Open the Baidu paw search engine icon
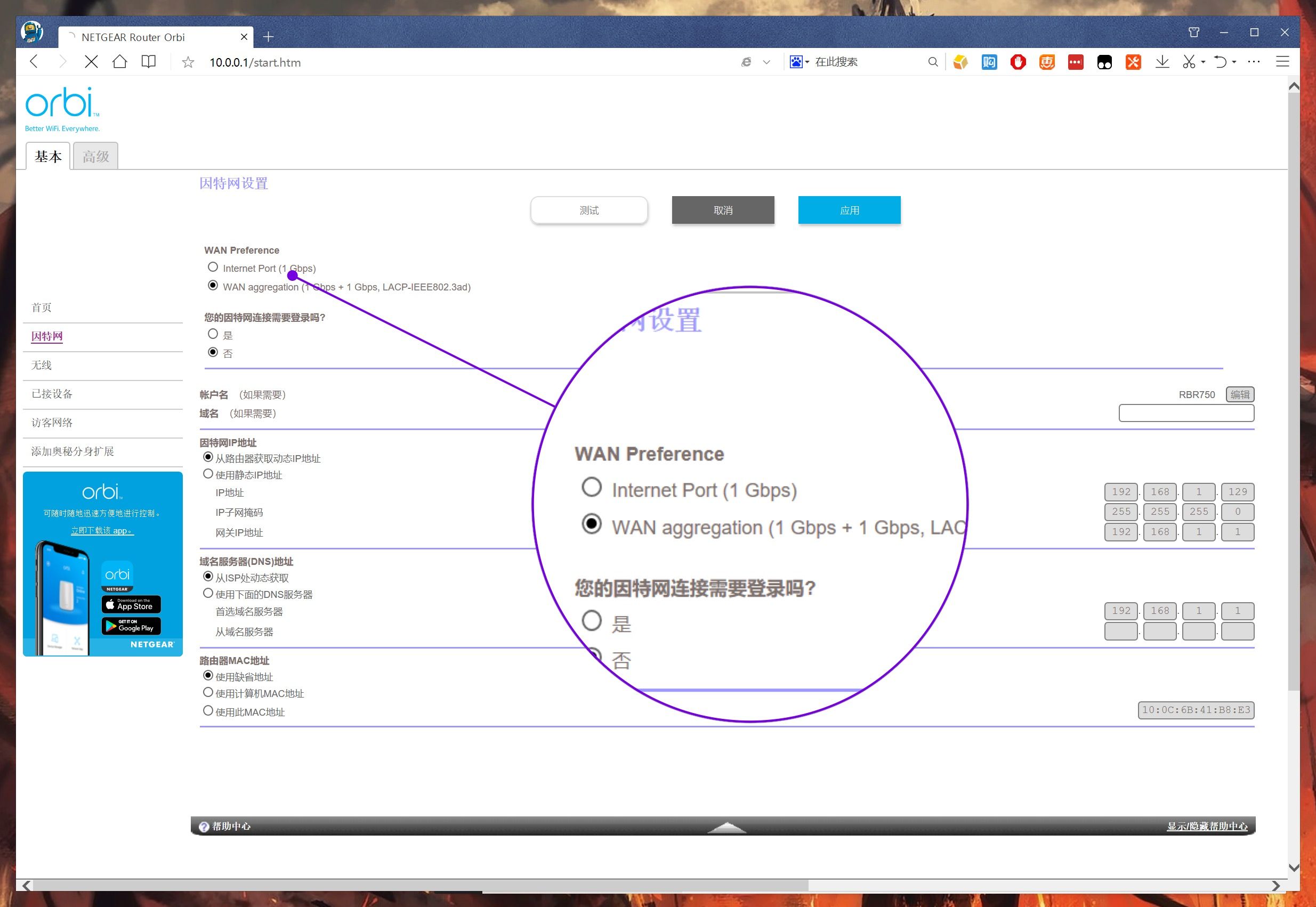 [796, 62]
